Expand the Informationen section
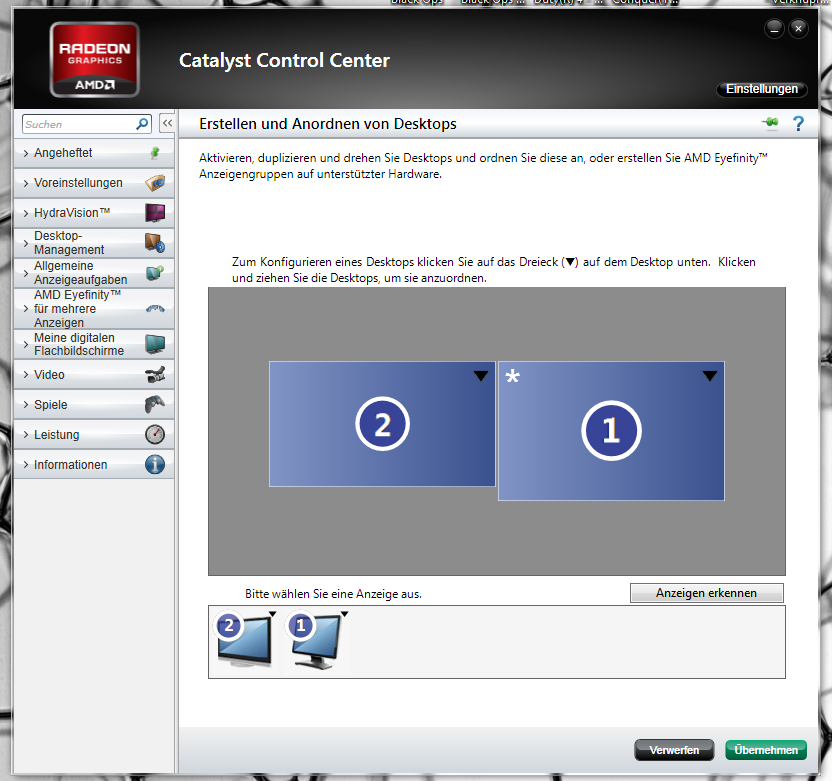The image size is (832, 781). [x=94, y=465]
